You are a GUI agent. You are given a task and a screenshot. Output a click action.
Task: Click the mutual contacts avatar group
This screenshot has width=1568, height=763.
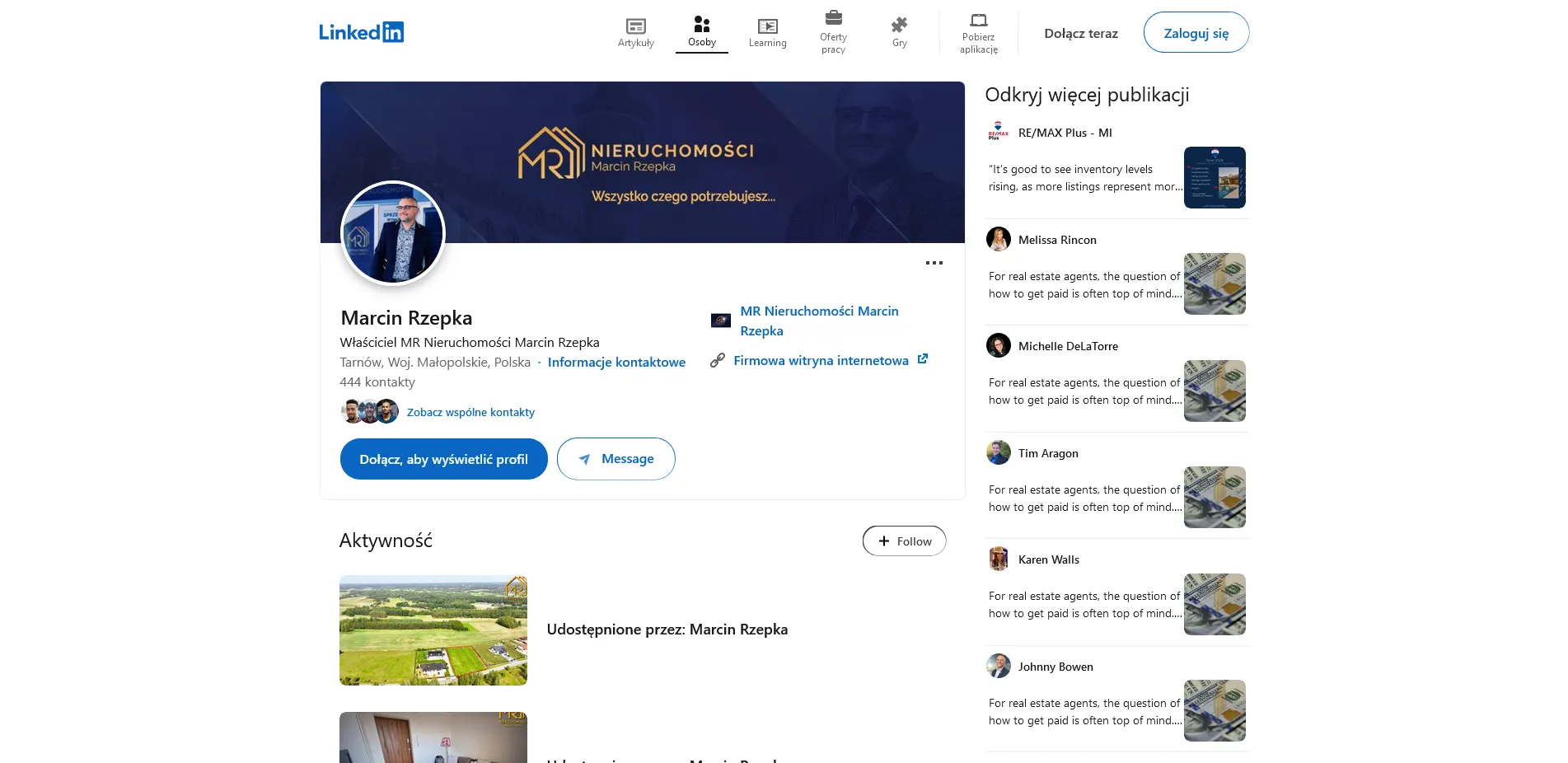click(370, 411)
